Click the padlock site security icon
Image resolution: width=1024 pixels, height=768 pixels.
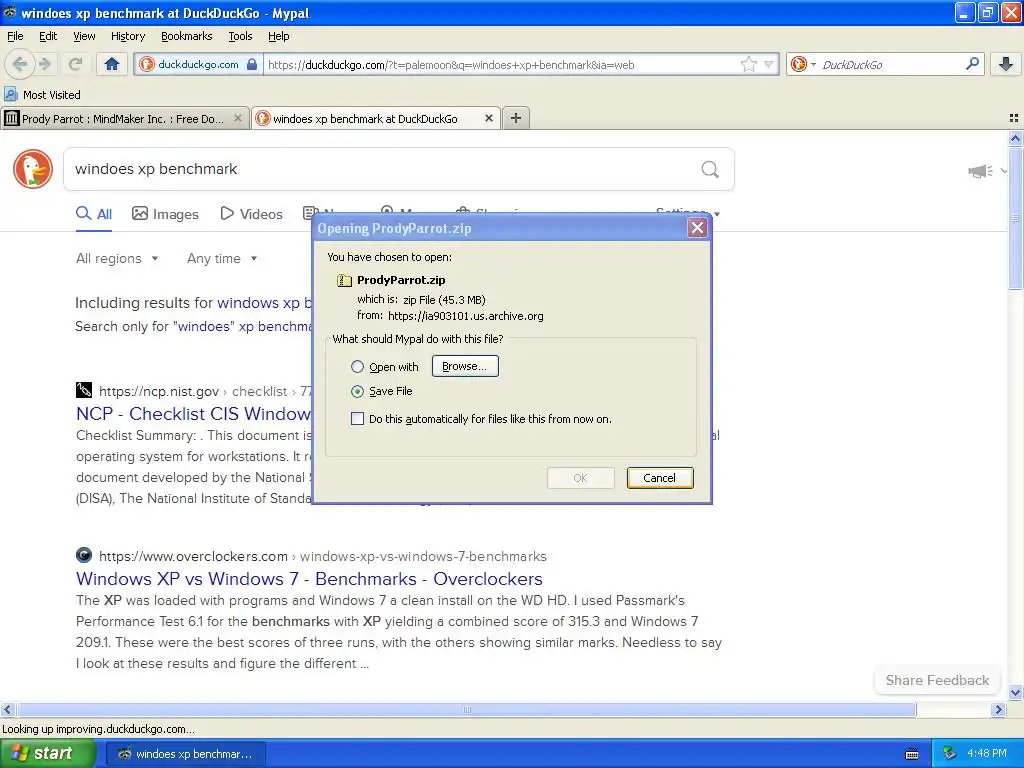[252, 64]
